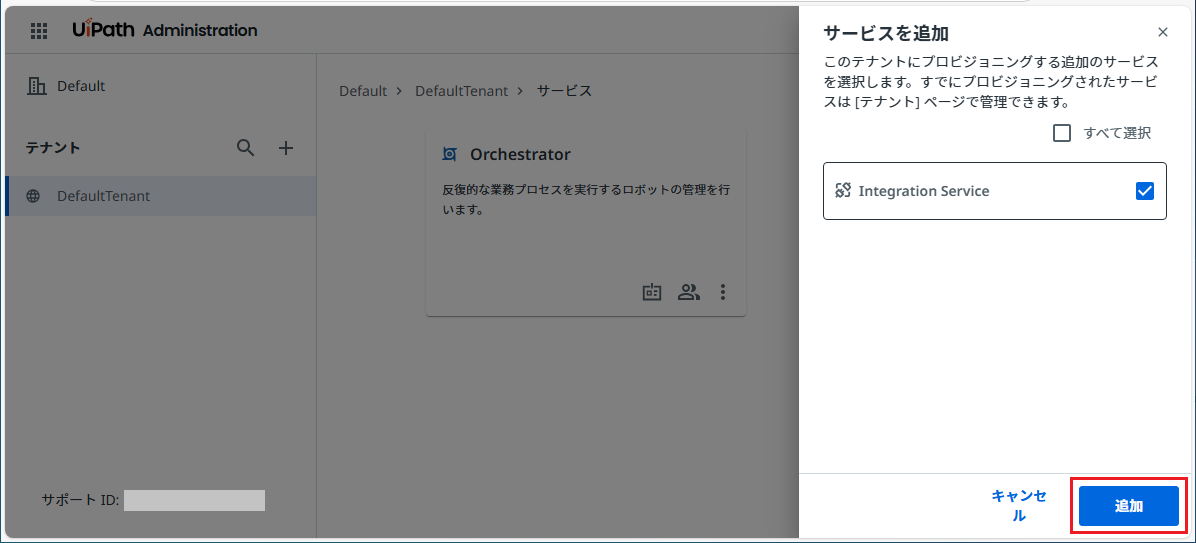Uncheck the Integration Service checkbox
This screenshot has width=1196, height=543.
tap(1145, 191)
